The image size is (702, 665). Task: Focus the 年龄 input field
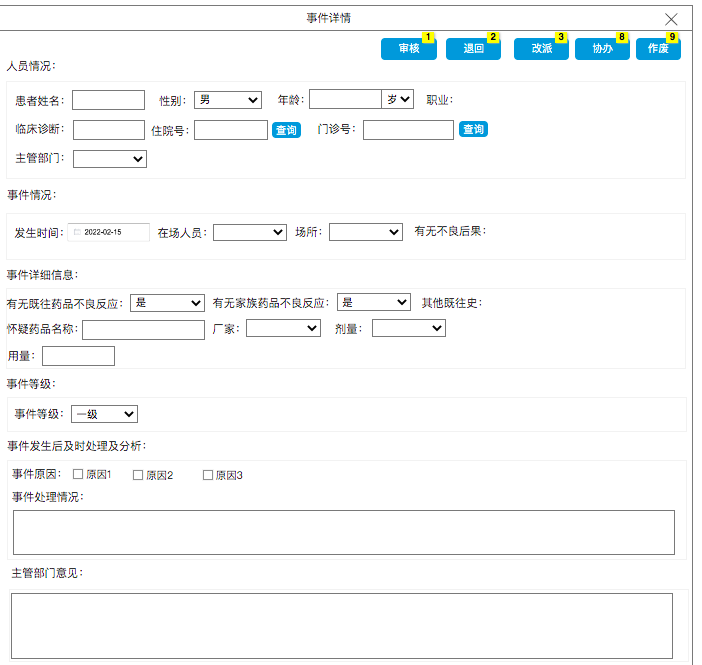coord(345,99)
